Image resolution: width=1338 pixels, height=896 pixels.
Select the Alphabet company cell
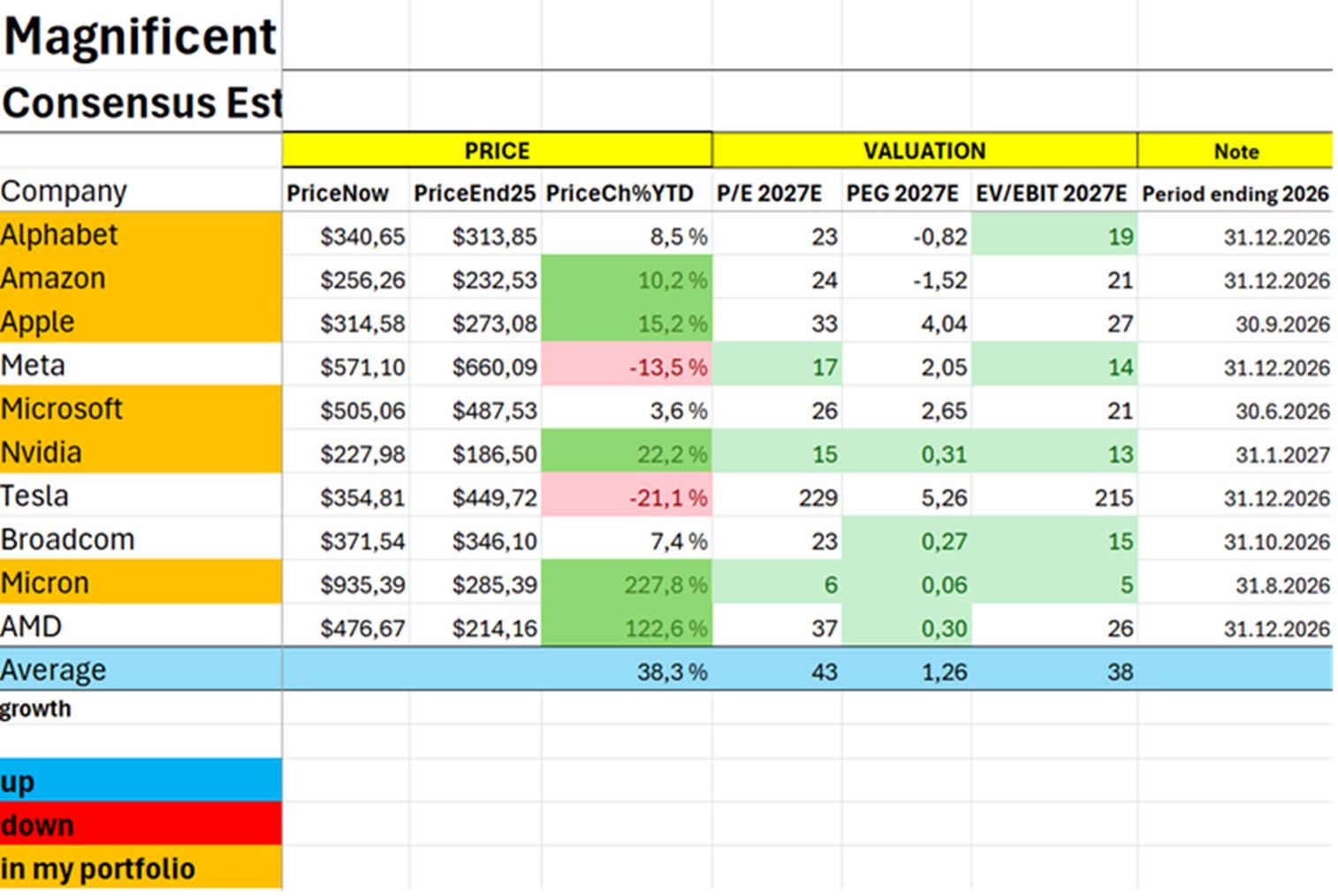point(141,234)
